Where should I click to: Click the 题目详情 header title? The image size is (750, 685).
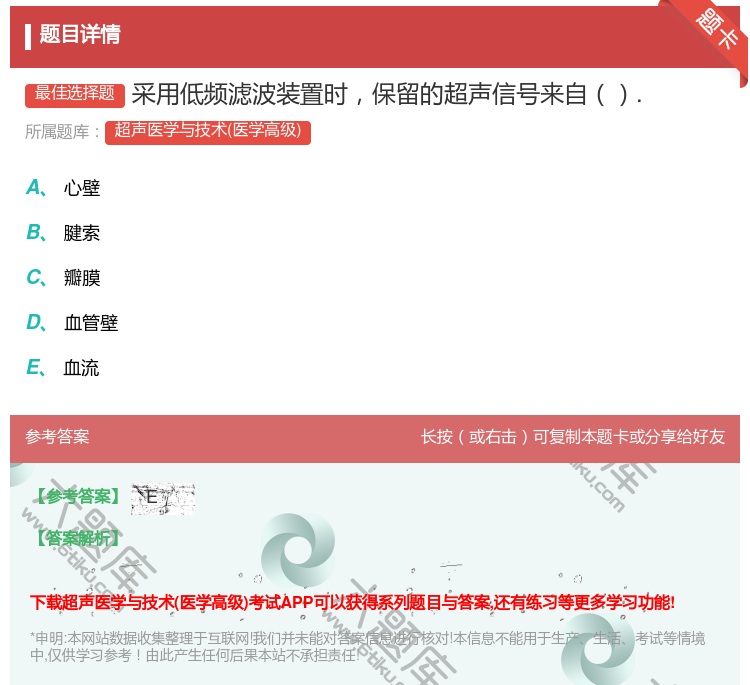(x=80, y=34)
